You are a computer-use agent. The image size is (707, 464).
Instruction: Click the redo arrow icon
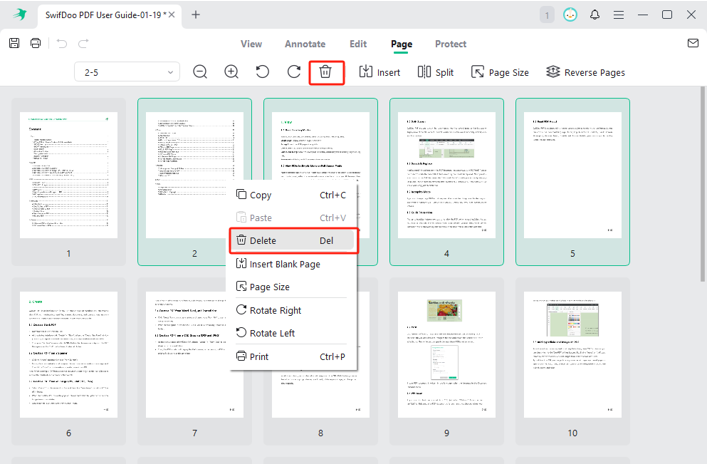[83, 43]
